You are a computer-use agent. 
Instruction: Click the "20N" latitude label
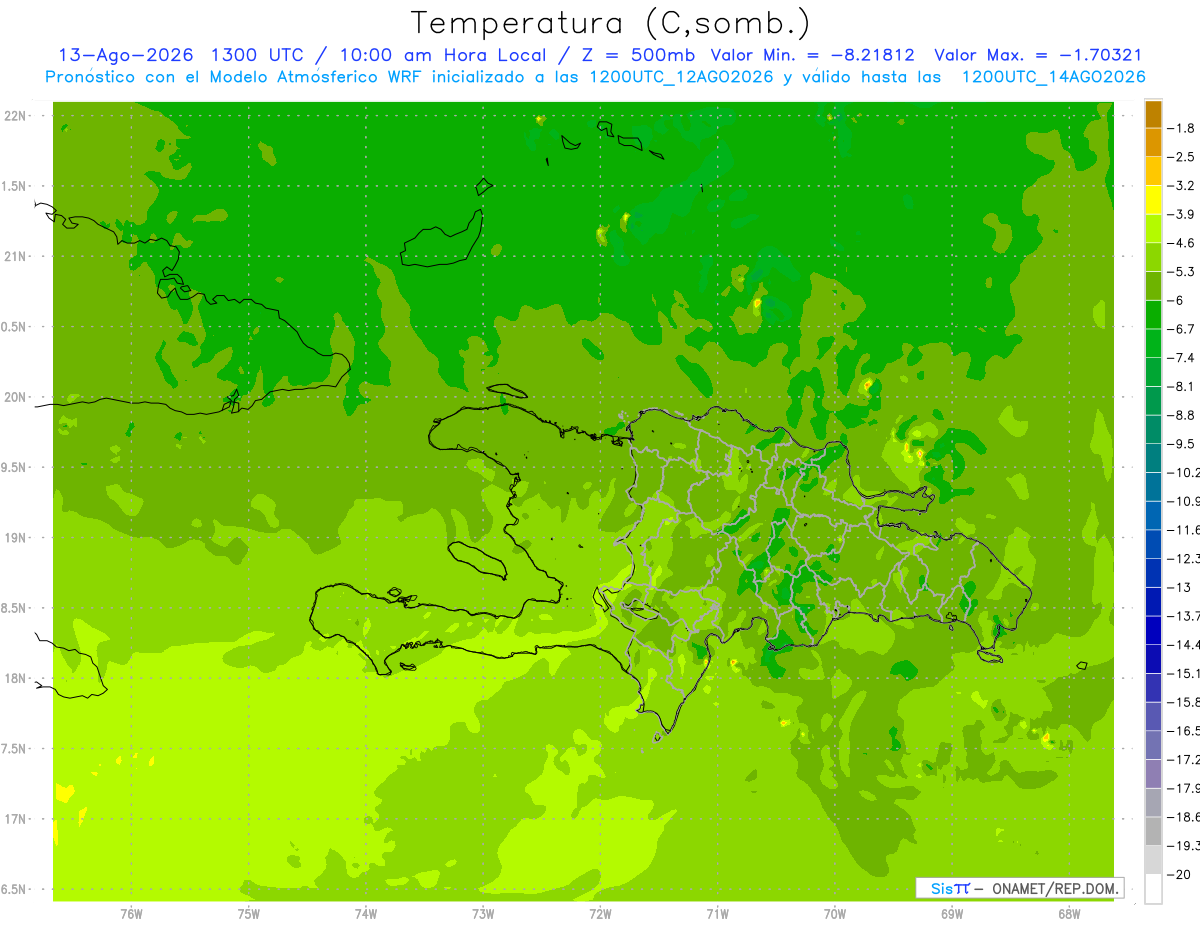tap(15, 397)
